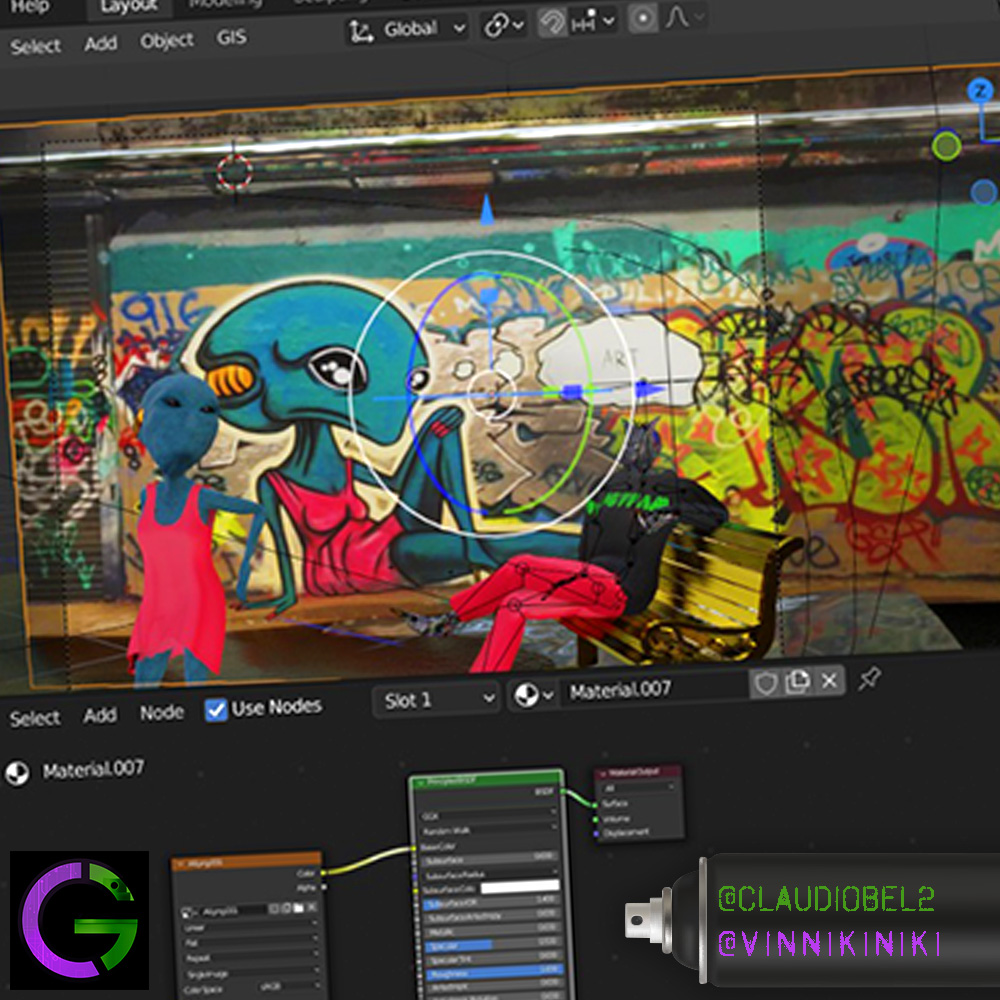Click the blue scale cube handle on top
Image resolution: width=1000 pixels, height=1000 pixels.
coord(489,295)
